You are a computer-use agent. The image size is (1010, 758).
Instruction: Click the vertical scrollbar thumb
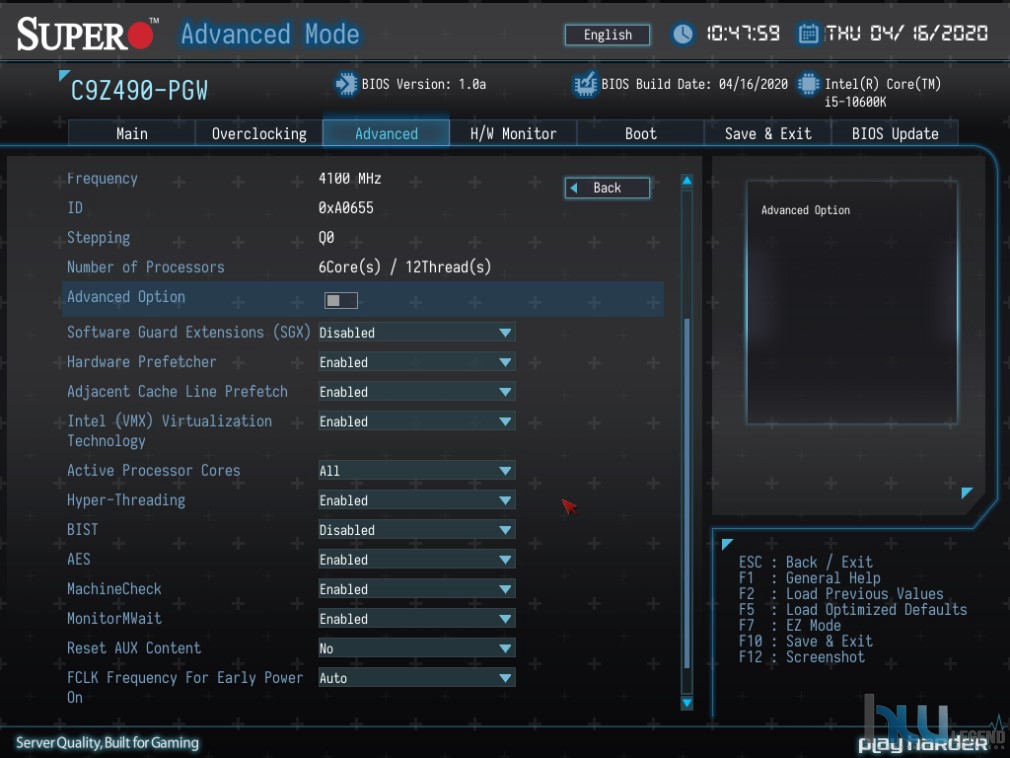click(x=687, y=493)
